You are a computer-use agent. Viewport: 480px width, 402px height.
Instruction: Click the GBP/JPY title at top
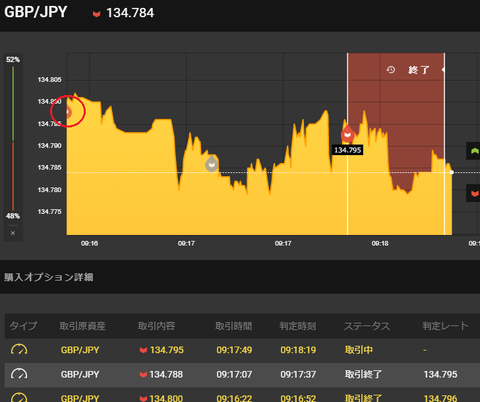pos(35,12)
